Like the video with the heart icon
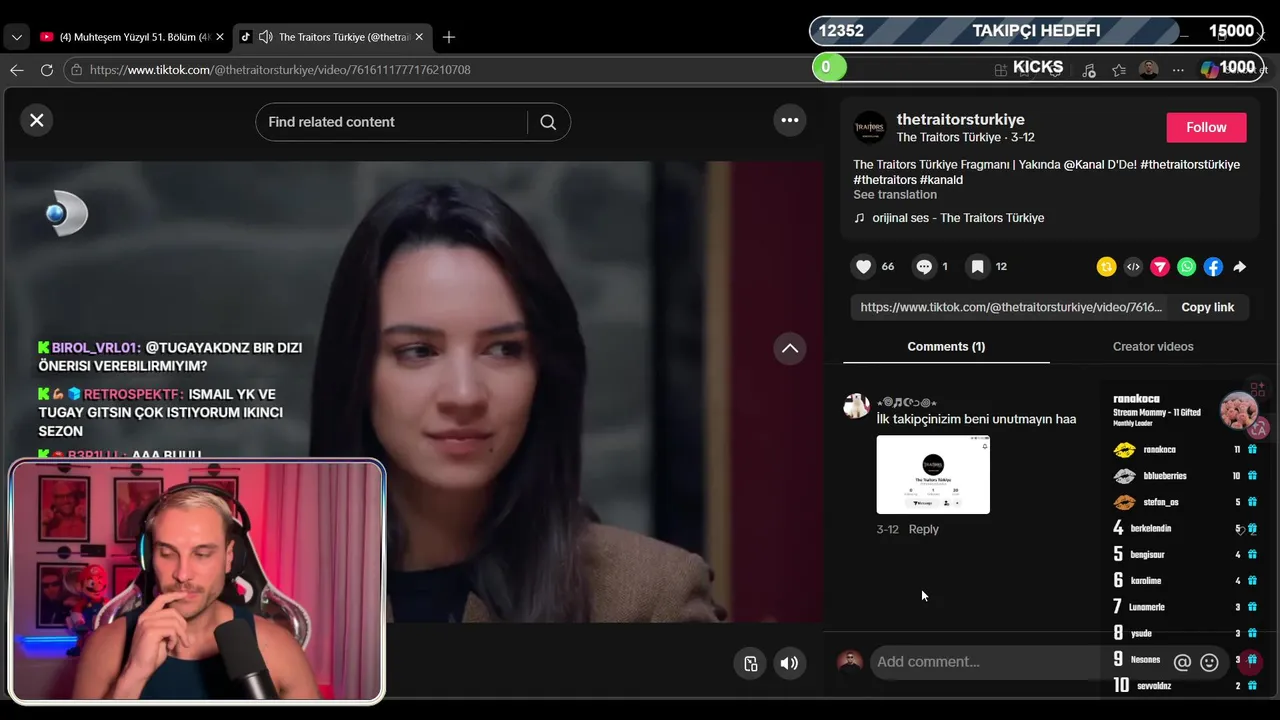The width and height of the screenshot is (1280, 720). point(864,266)
